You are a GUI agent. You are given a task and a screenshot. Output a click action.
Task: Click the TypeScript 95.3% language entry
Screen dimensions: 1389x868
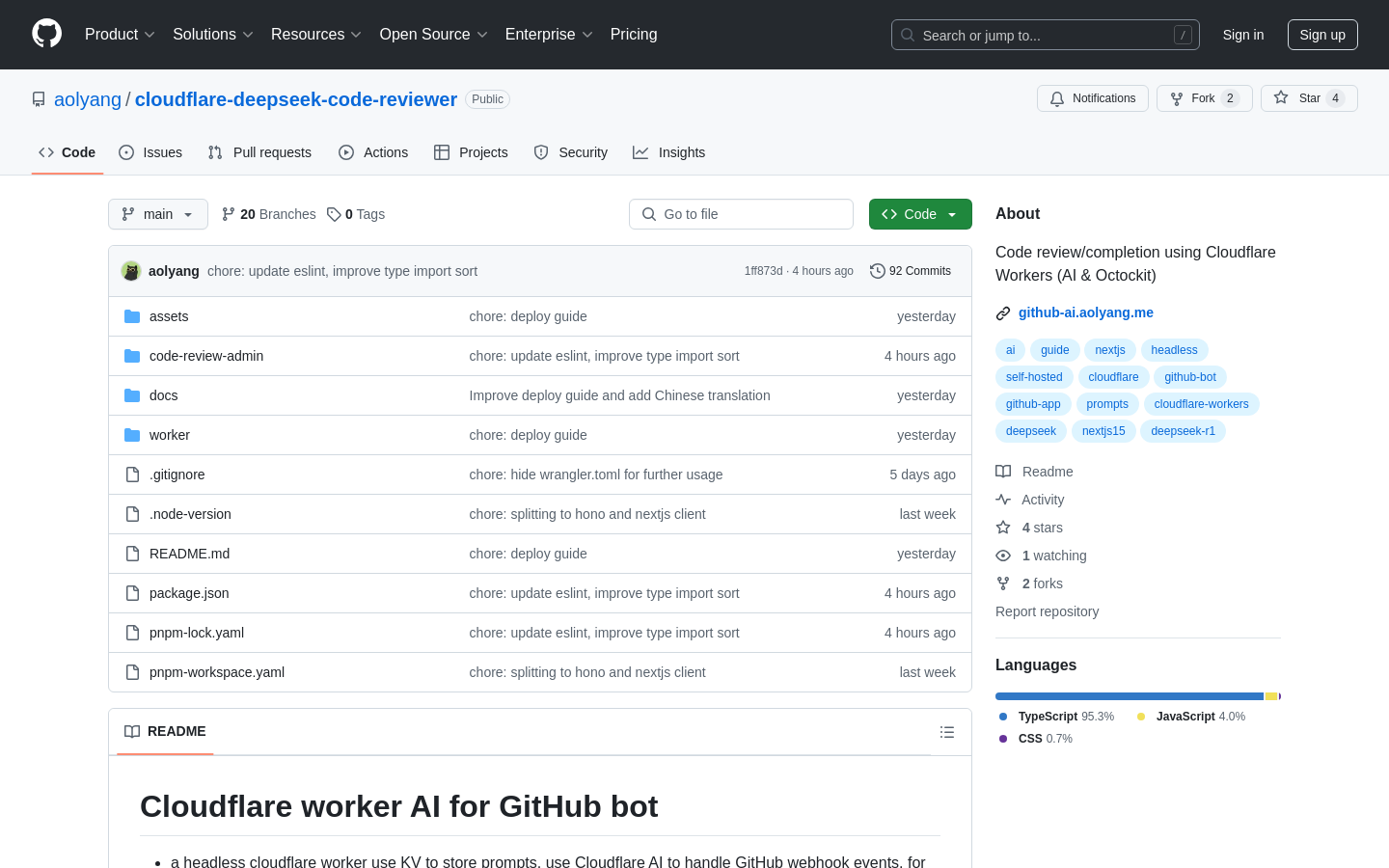pyautogui.click(x=1057, y=717)
